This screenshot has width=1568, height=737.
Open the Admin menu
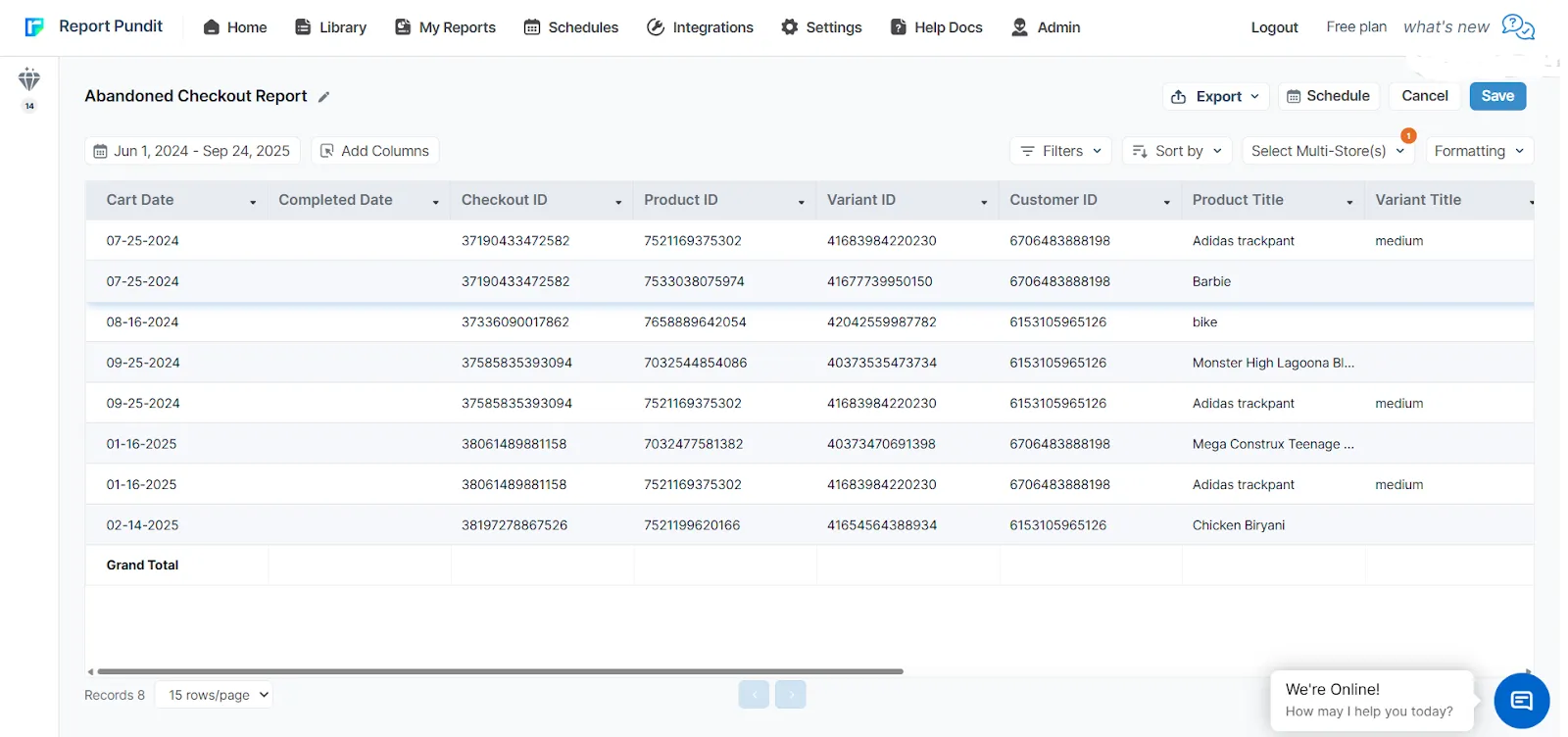(x=1046, y=27)
